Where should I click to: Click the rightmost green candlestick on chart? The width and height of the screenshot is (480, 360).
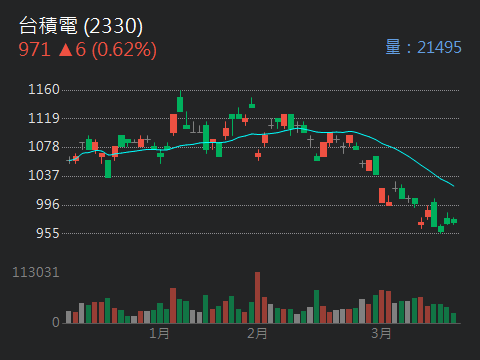(x=454, y=221)
